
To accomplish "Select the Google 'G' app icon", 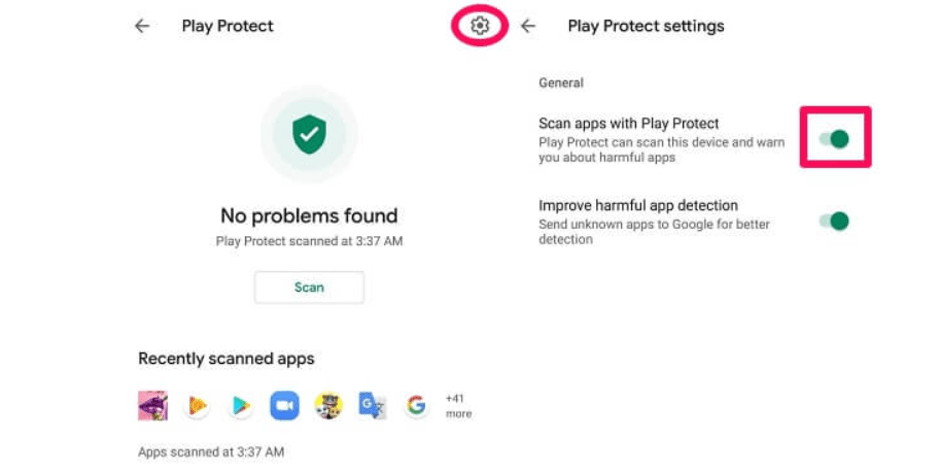I will coord(416,405).
